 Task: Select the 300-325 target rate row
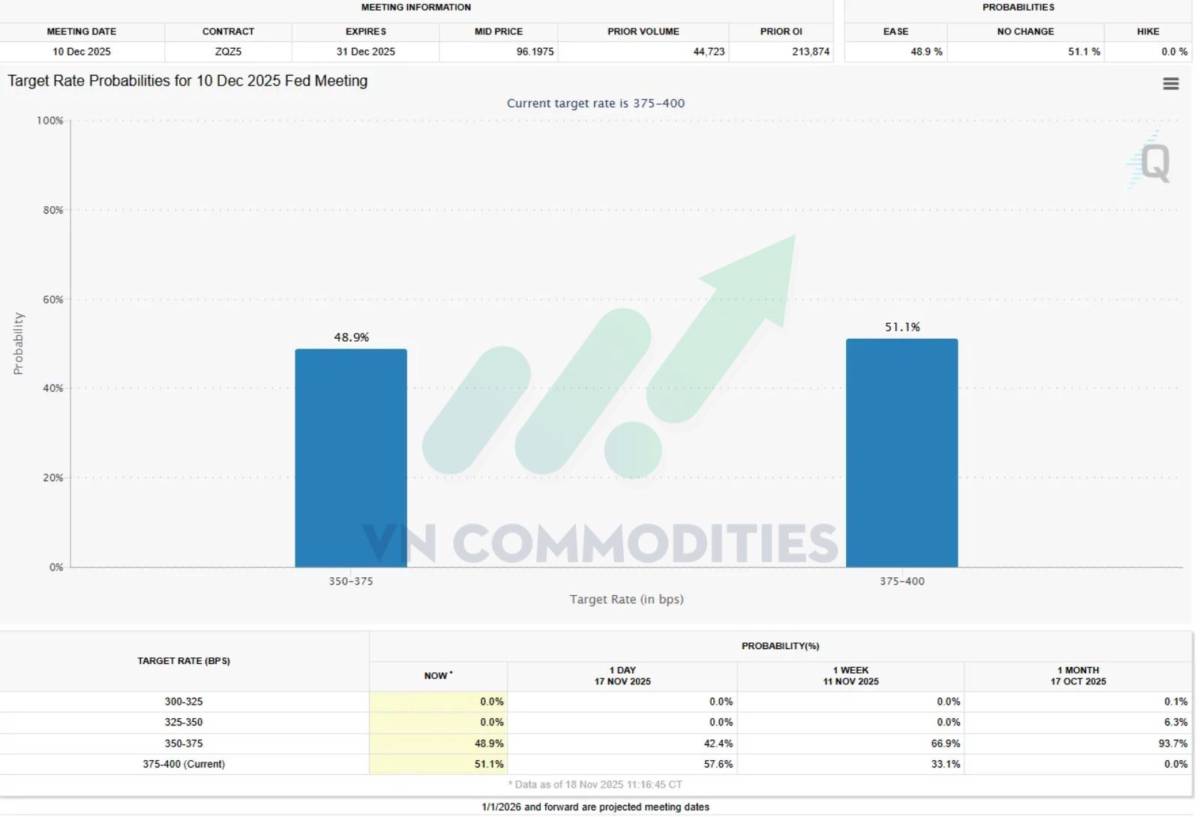point(596,702)
